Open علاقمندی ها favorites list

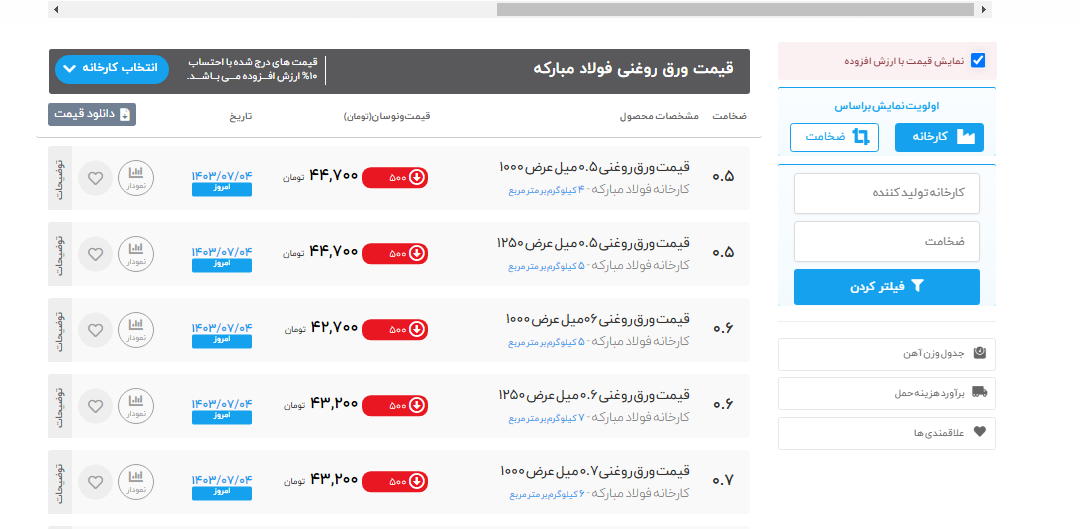click(x=886, y=433)
